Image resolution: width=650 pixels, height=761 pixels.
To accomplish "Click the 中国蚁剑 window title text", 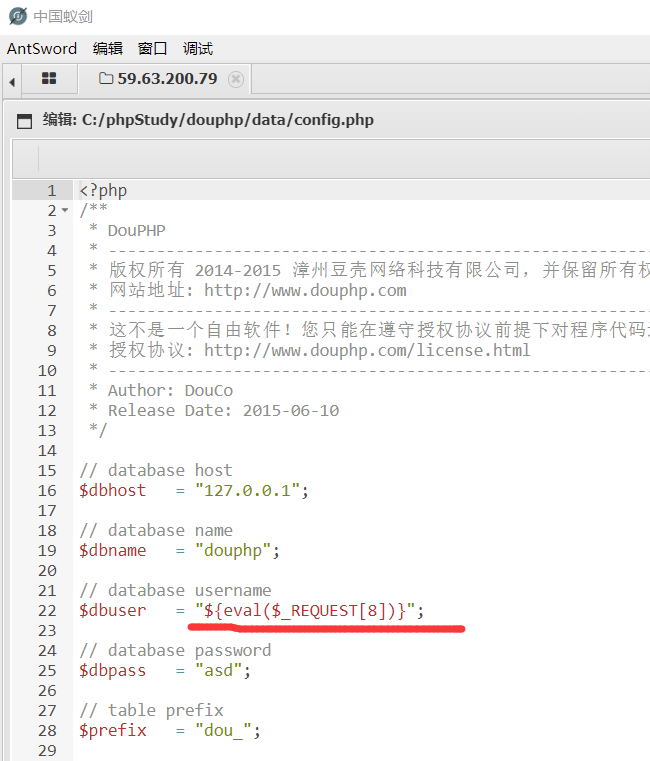I will coord(63,17).
